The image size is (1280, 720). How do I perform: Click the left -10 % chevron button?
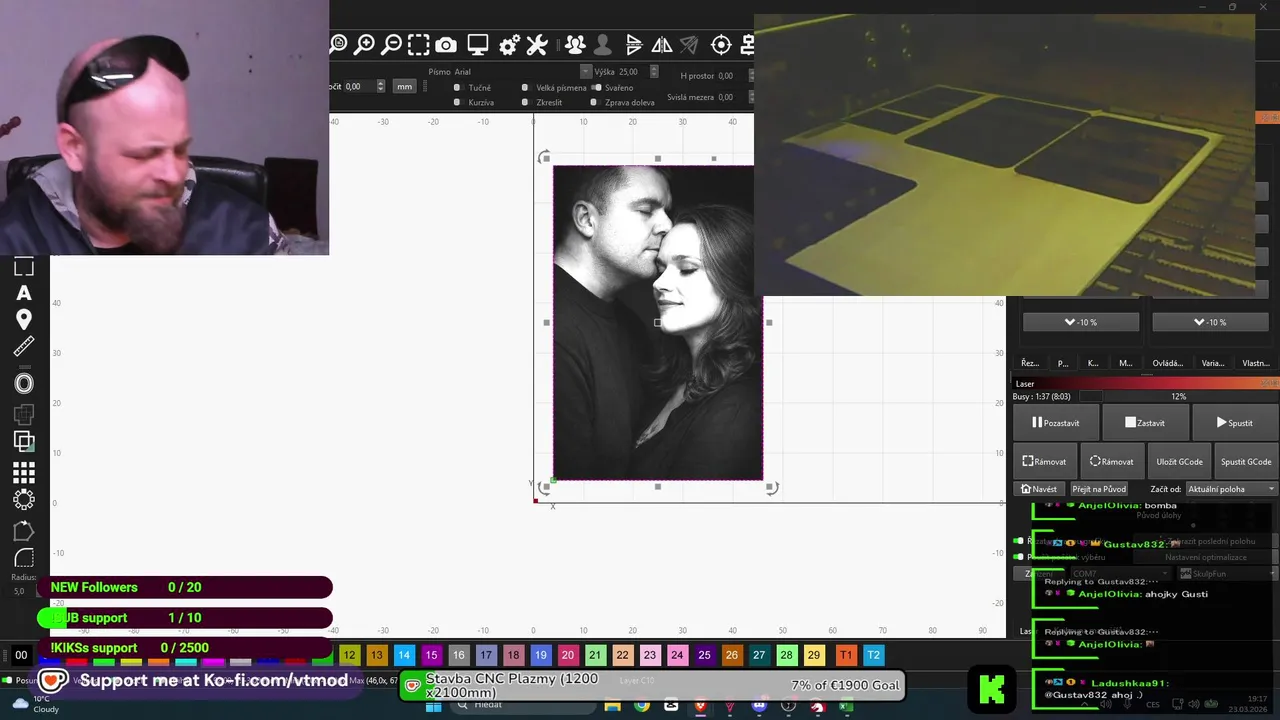pos(1080,322)
